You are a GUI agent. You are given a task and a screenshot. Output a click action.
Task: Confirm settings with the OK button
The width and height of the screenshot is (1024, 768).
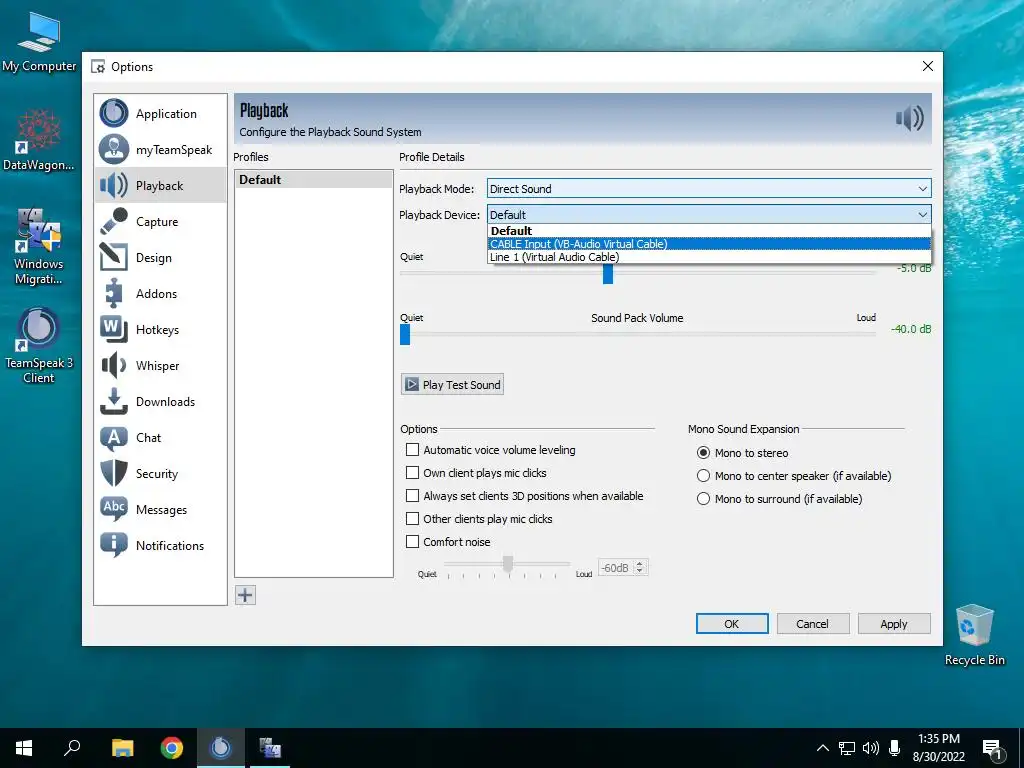click(731, 624)
